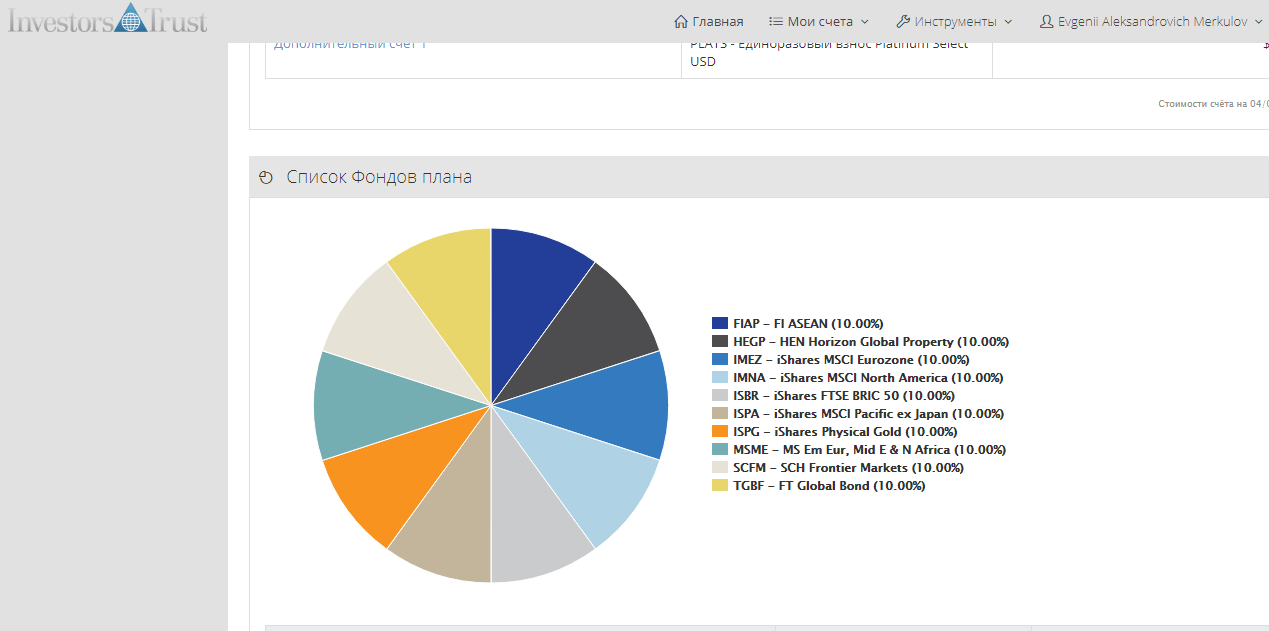Viewport: 1269px width, 631px height.
Task: Expand the Мои счета dropdown chevron
Action: pyautogui.click(x=864, y=22)
